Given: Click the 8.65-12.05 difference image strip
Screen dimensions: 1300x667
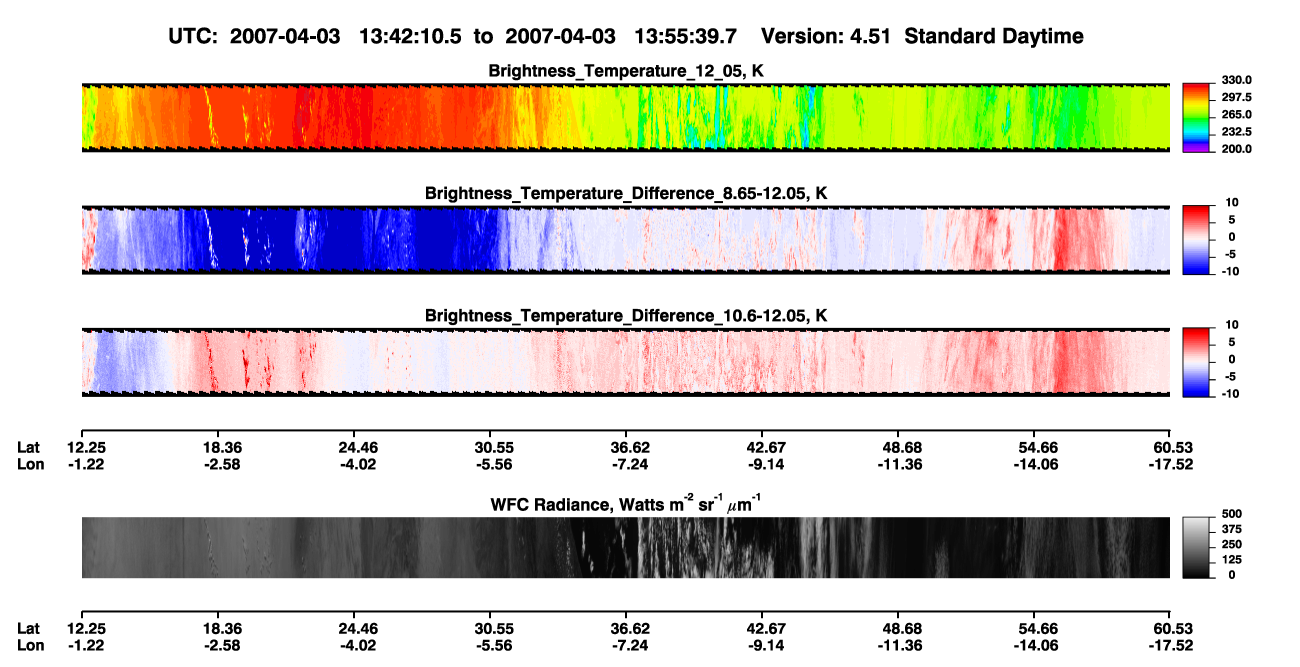Looking at the screenshot, I should coord(625,240).
